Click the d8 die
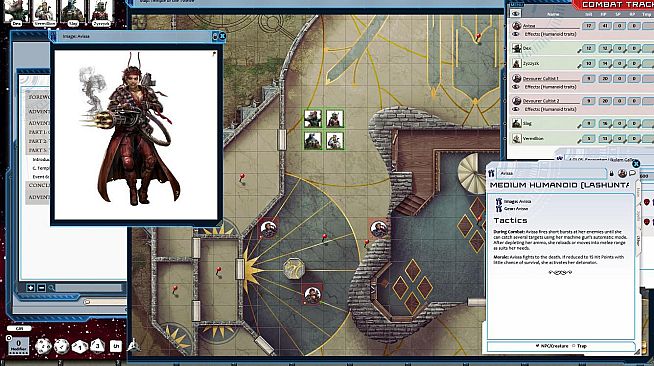 tap(98, 346)
